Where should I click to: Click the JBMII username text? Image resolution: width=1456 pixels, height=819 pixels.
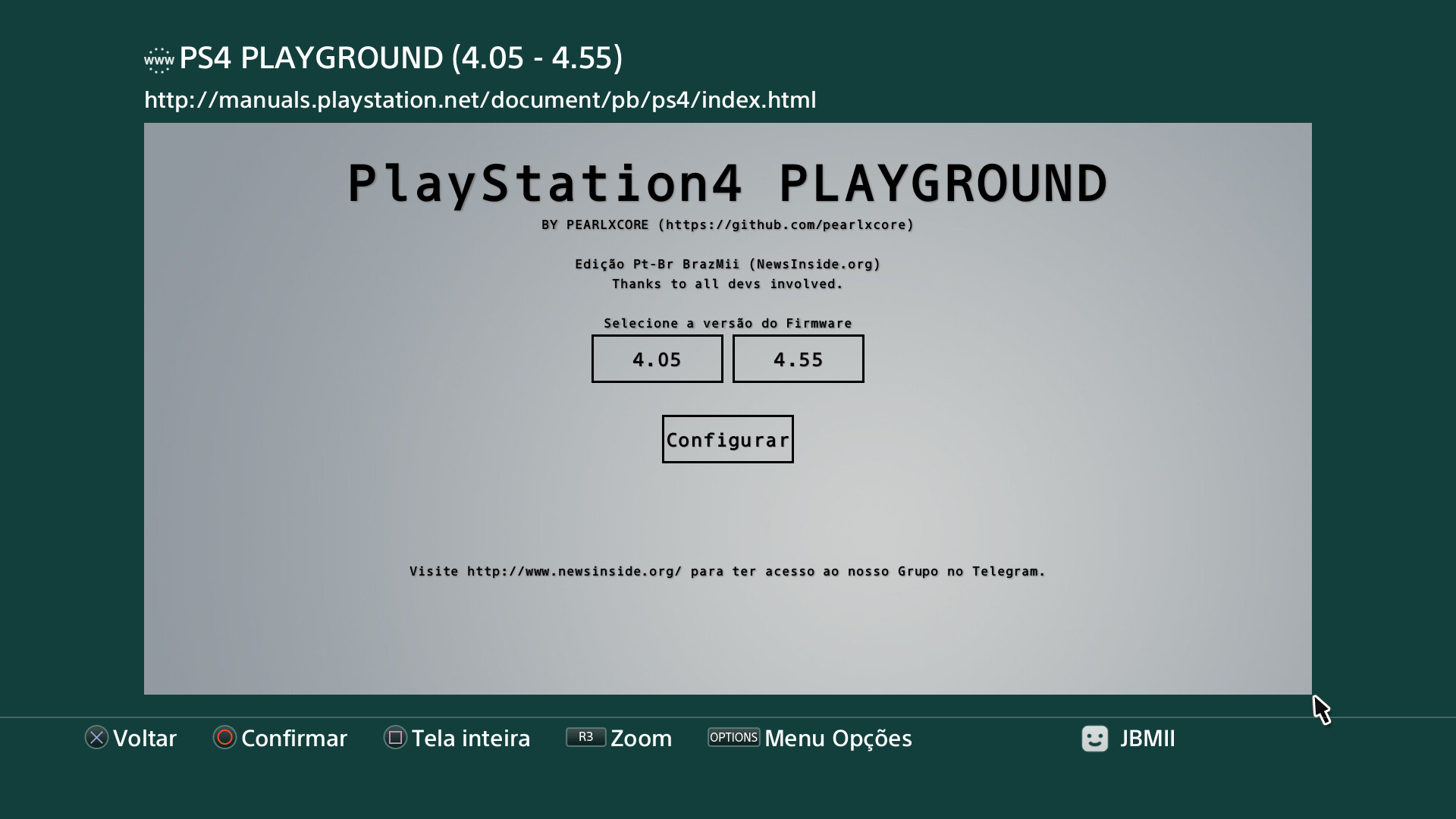pos(1147,738)
